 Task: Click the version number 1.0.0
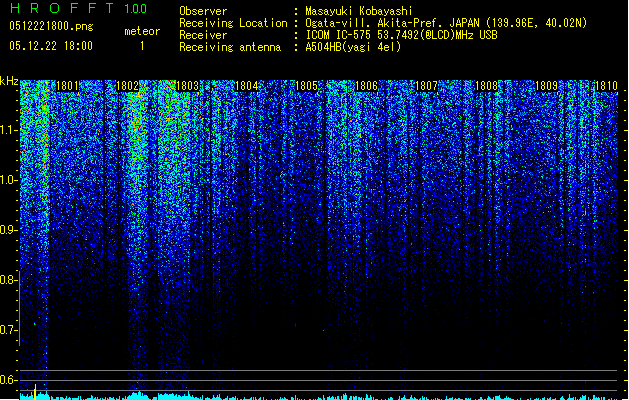click(x=135, y=8)
